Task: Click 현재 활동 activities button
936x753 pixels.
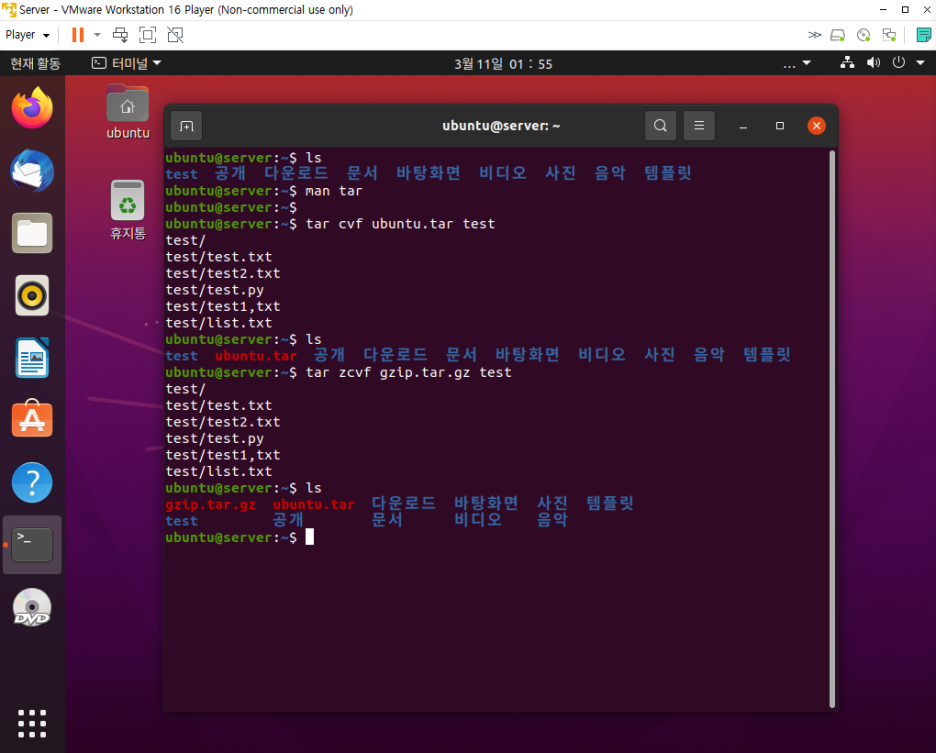Action: (x=35, y=63)
